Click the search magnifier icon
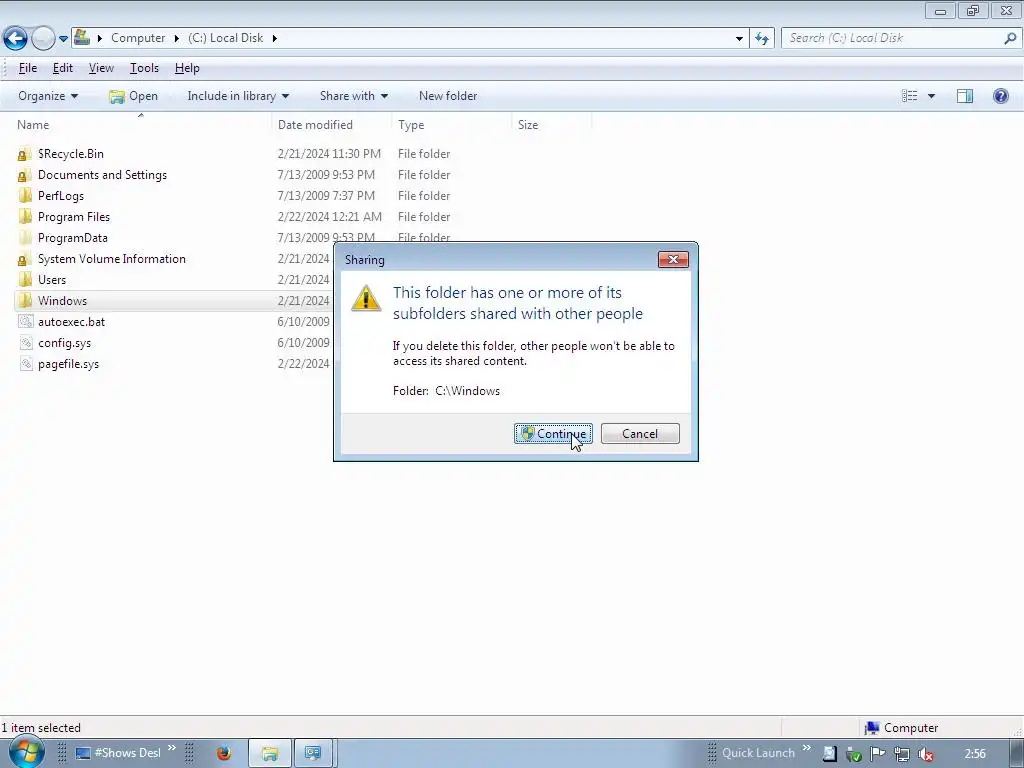 tap(1010, 38)
